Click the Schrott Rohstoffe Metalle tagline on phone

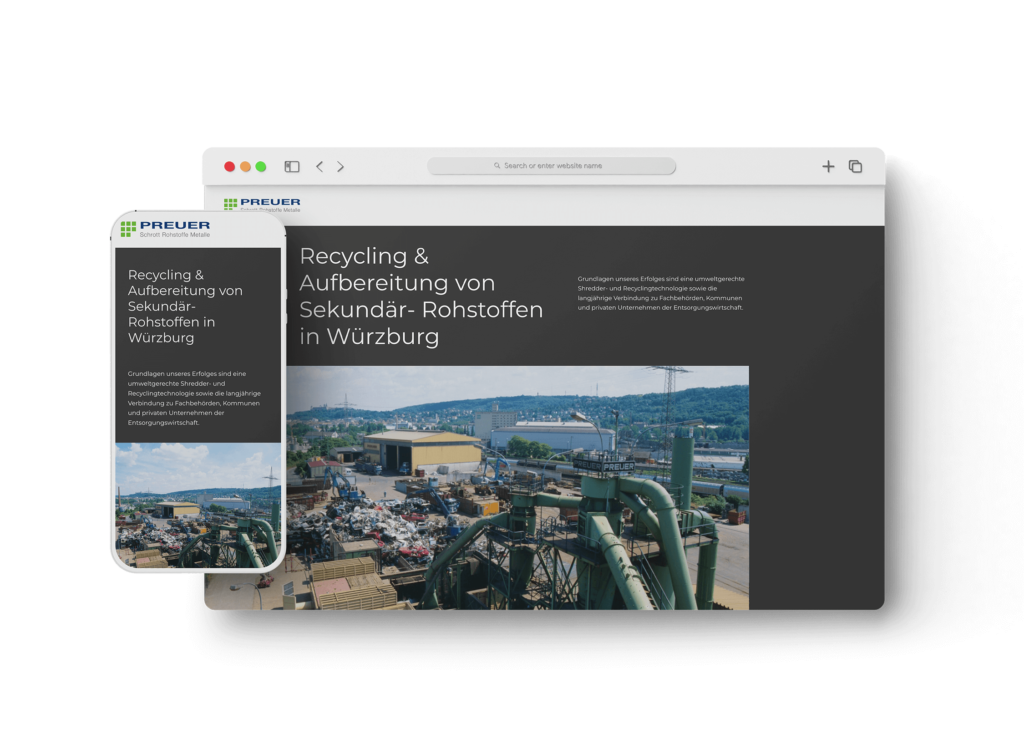click(175, 234)
